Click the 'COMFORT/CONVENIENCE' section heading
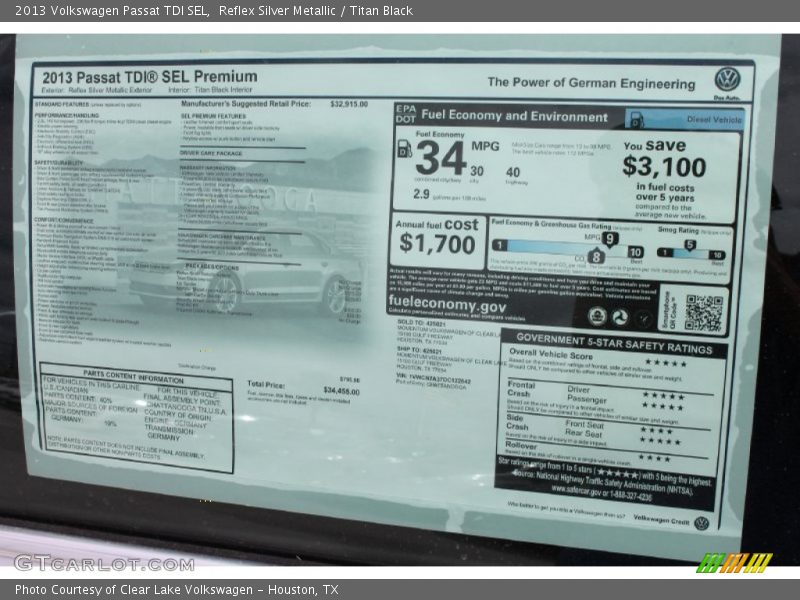Screen dimensions: 800x600 click(63, 221)
